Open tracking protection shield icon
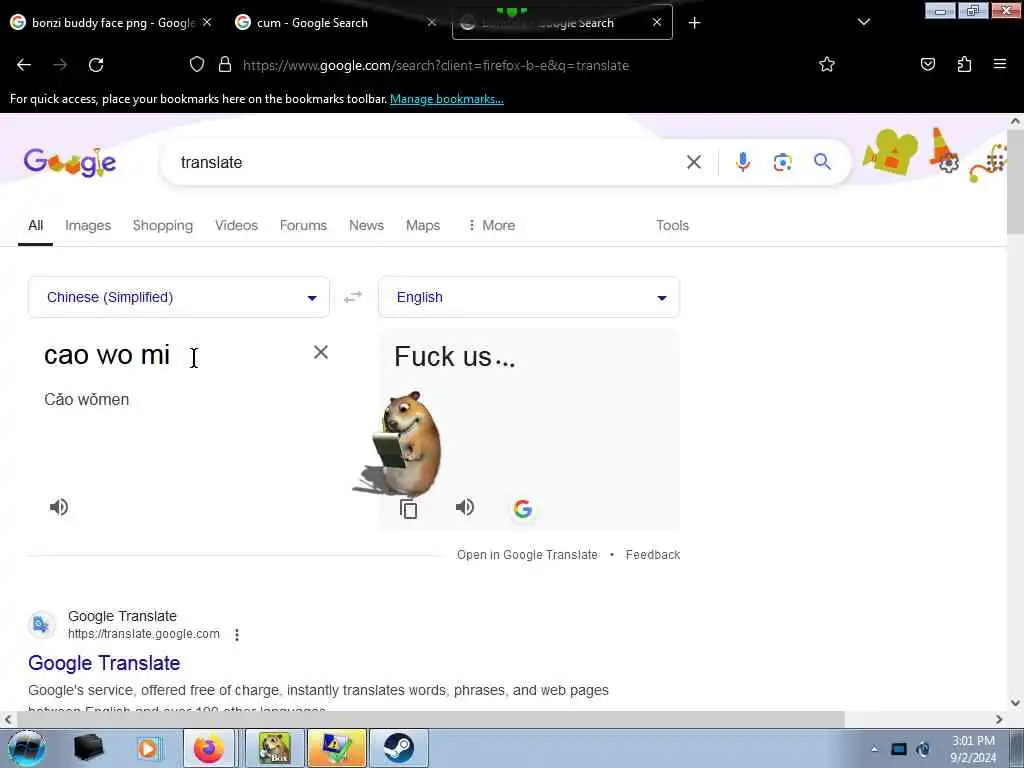This screenshot has height=768, width=1024. click(x=197, y=65)
